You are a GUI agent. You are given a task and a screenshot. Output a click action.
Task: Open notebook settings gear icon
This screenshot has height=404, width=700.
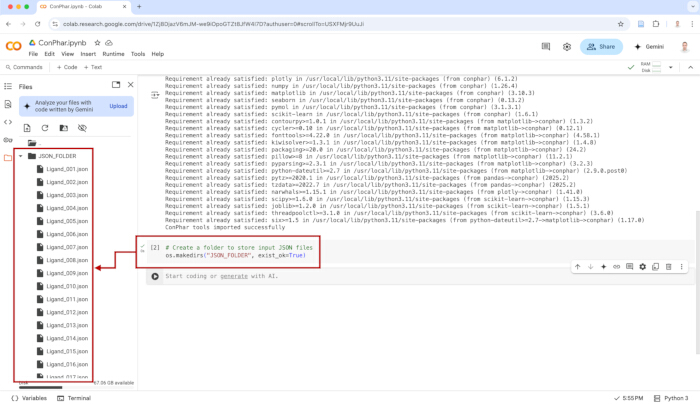(x=567, y=47)
